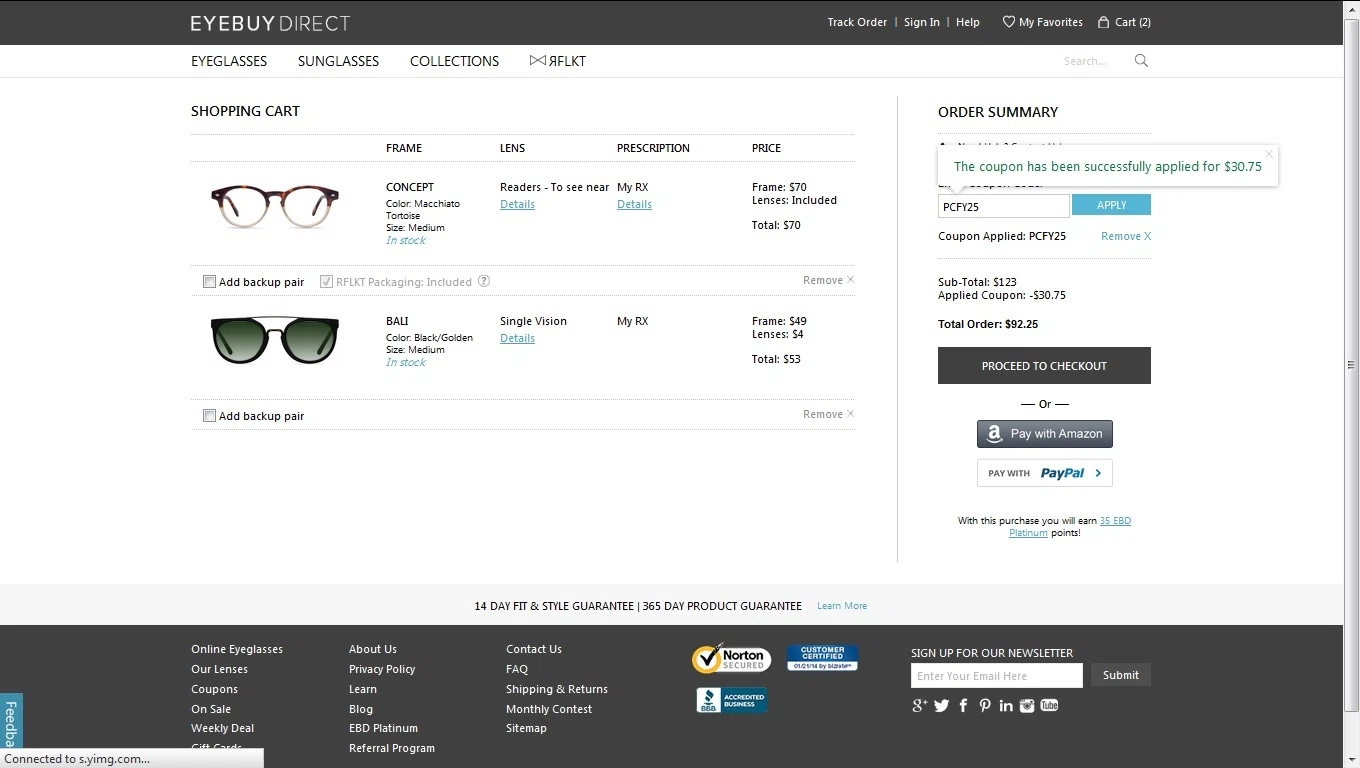Click Pay with PayPal button
Viewport: 1360px width, 768px height.
pos(1044,473)
